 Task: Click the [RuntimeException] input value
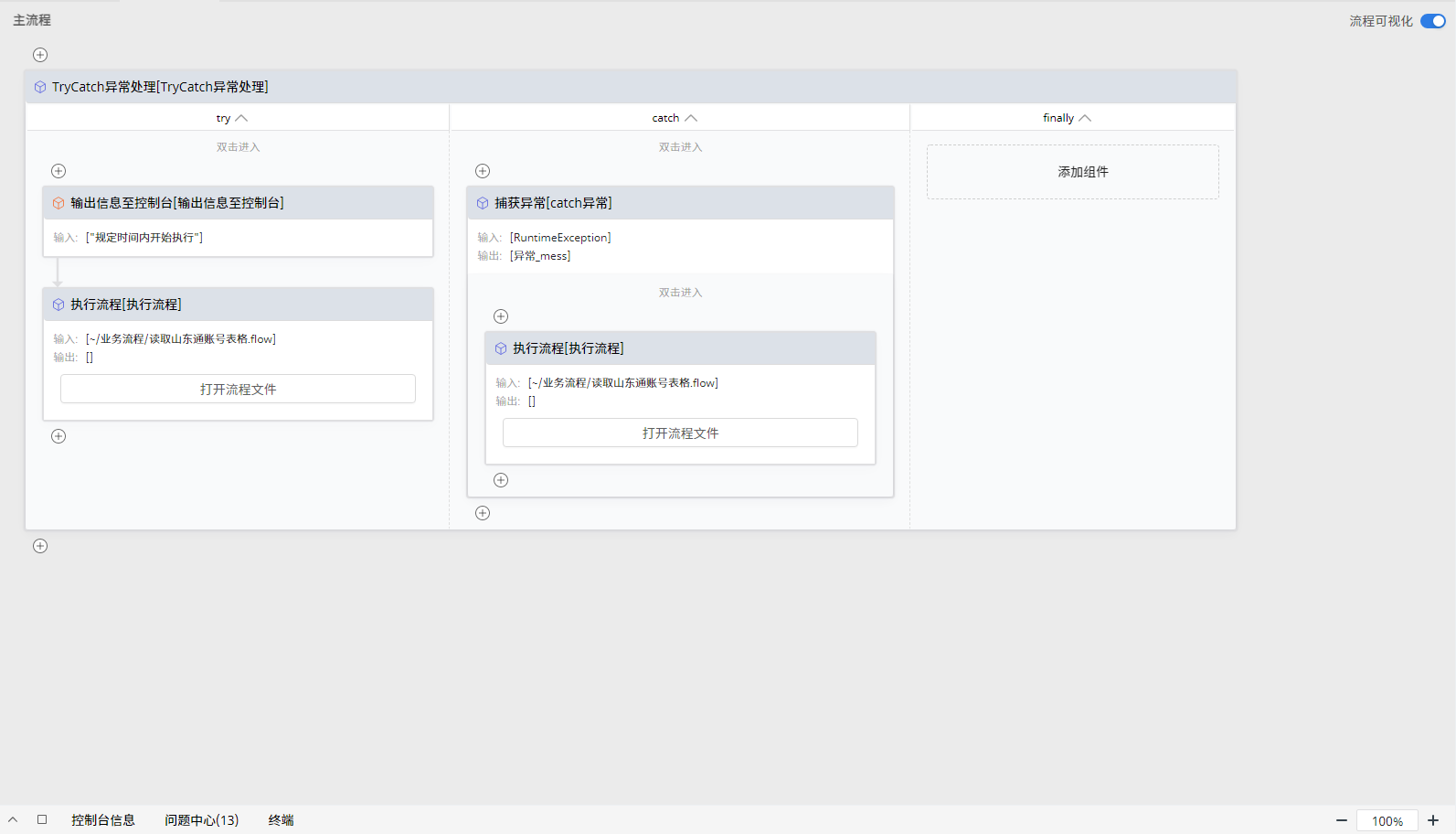point(560,238)
